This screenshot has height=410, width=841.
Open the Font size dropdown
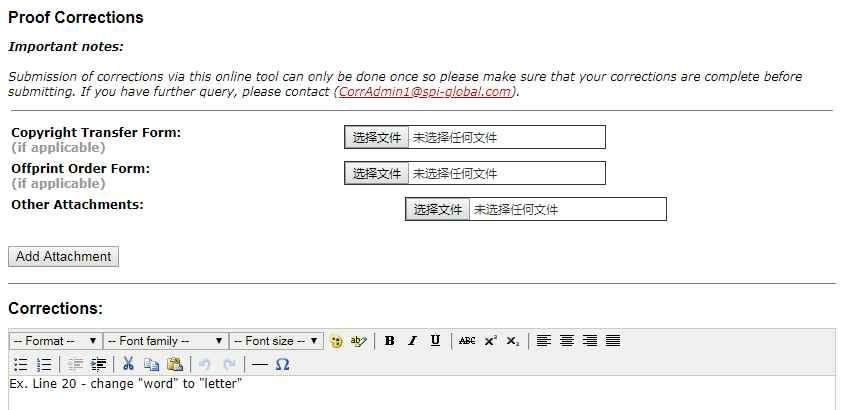pyautogui.click(x=276, y=341)
